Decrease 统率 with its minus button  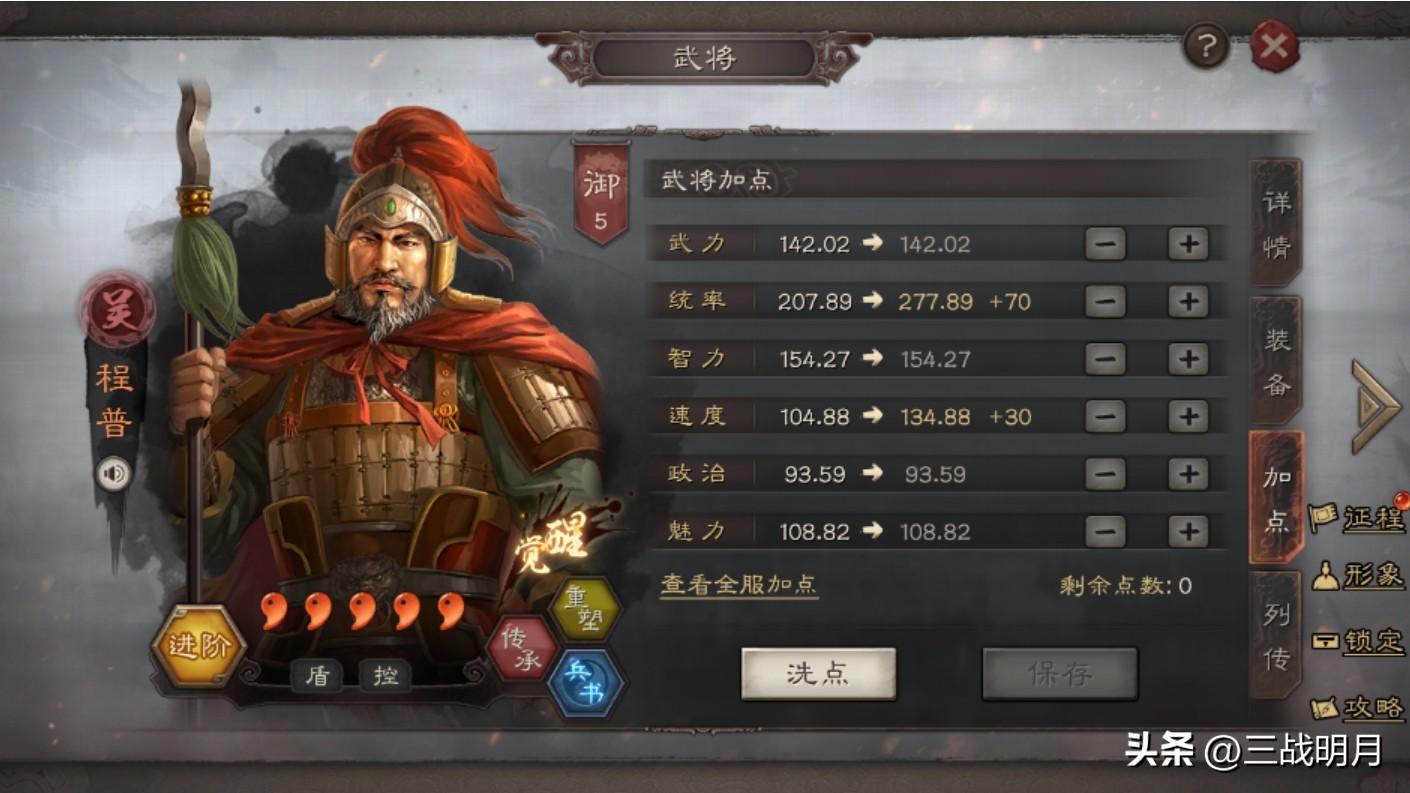[1105, 301]
